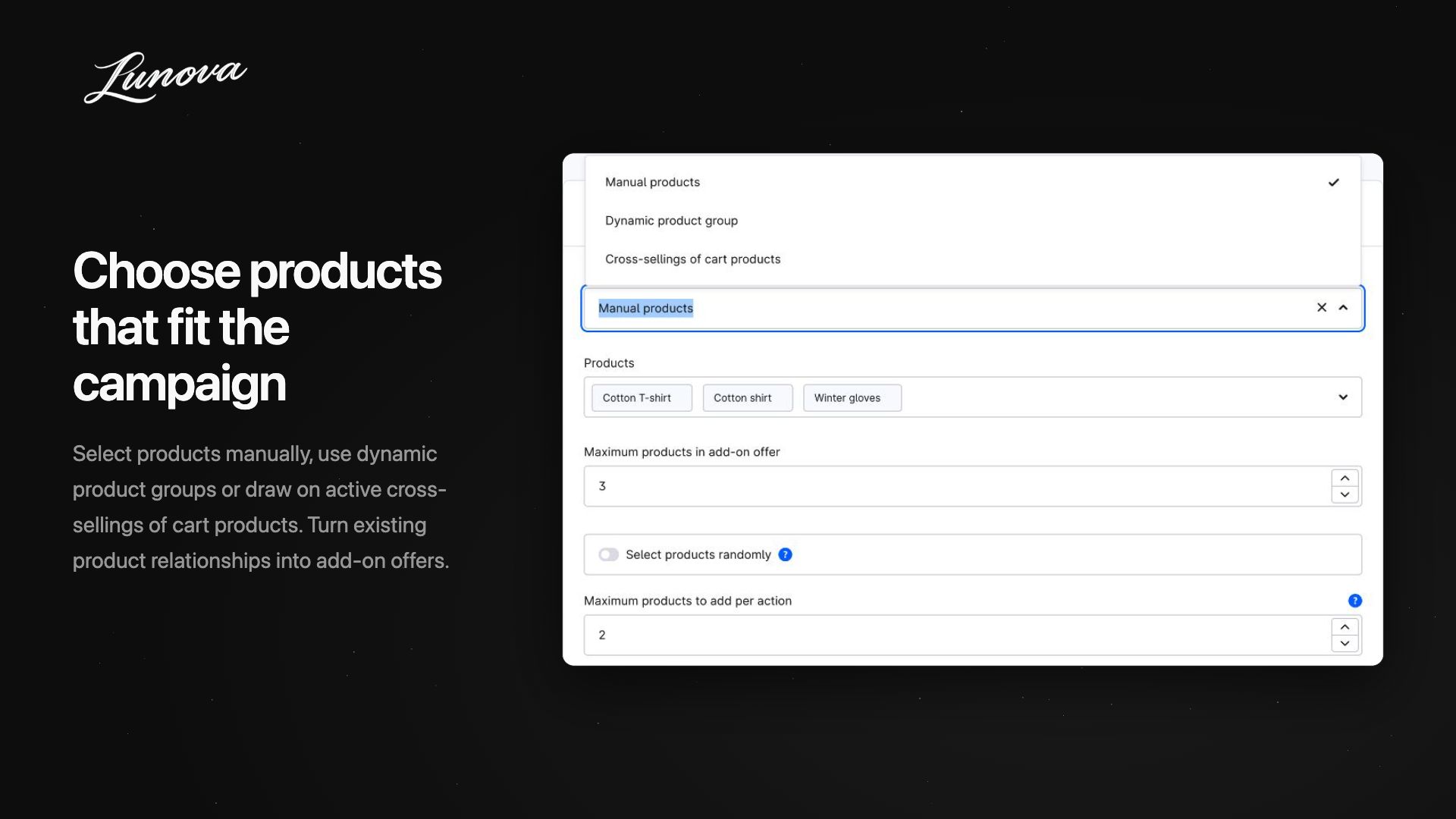Click the Cotton shirt product tag

(x=748, y=398)
